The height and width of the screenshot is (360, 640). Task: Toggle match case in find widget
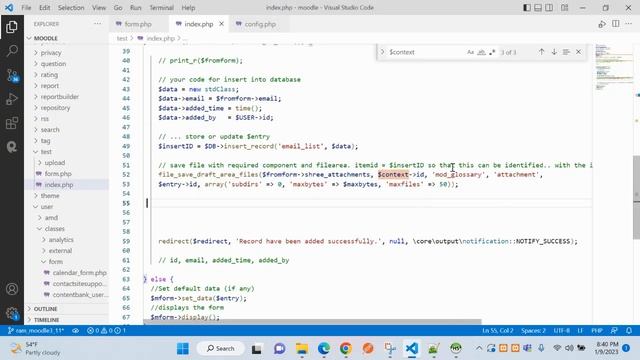coord(471,52)
